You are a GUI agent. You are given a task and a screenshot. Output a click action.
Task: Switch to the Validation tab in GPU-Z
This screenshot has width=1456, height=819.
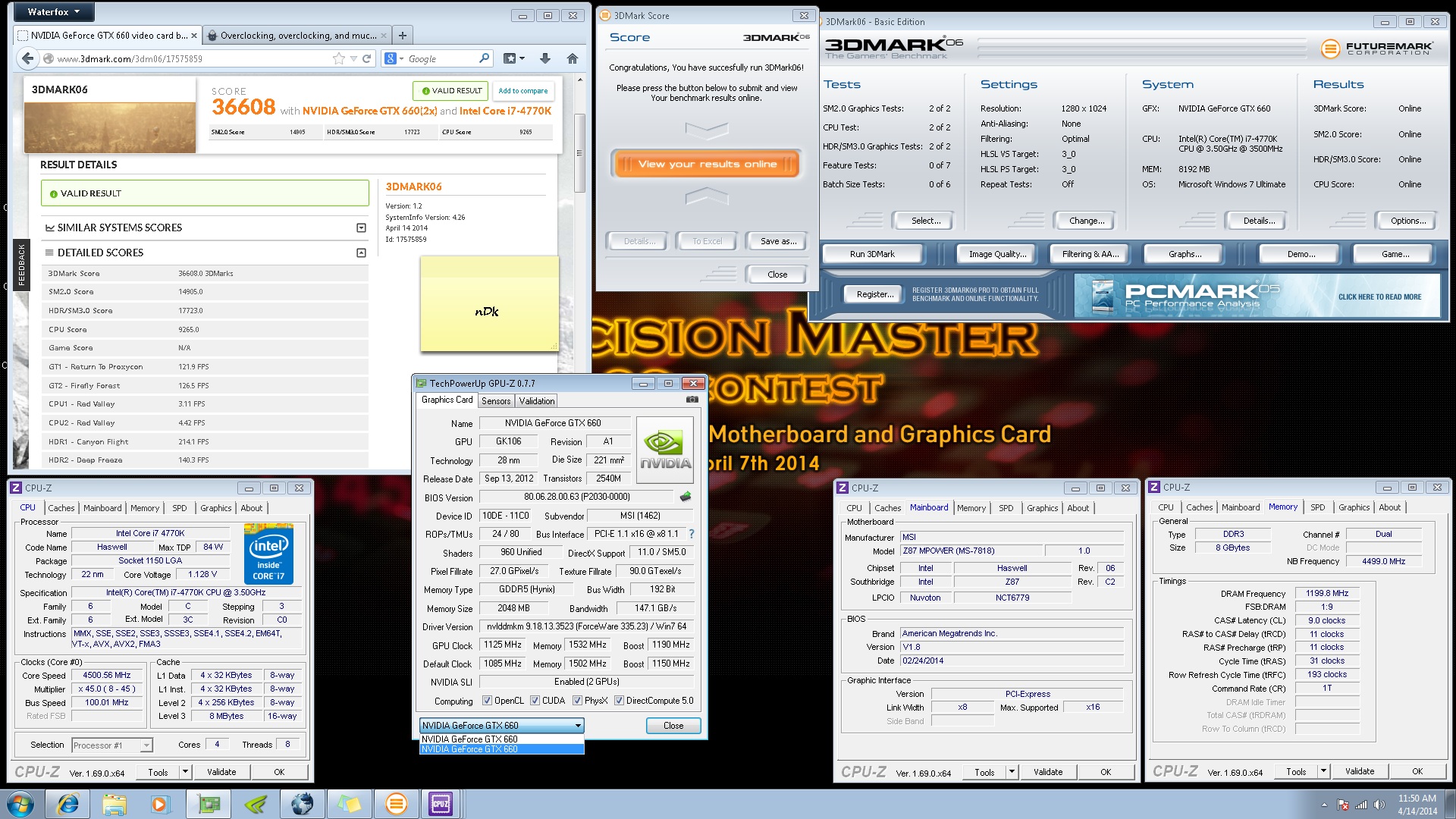(x=537, y=401)
